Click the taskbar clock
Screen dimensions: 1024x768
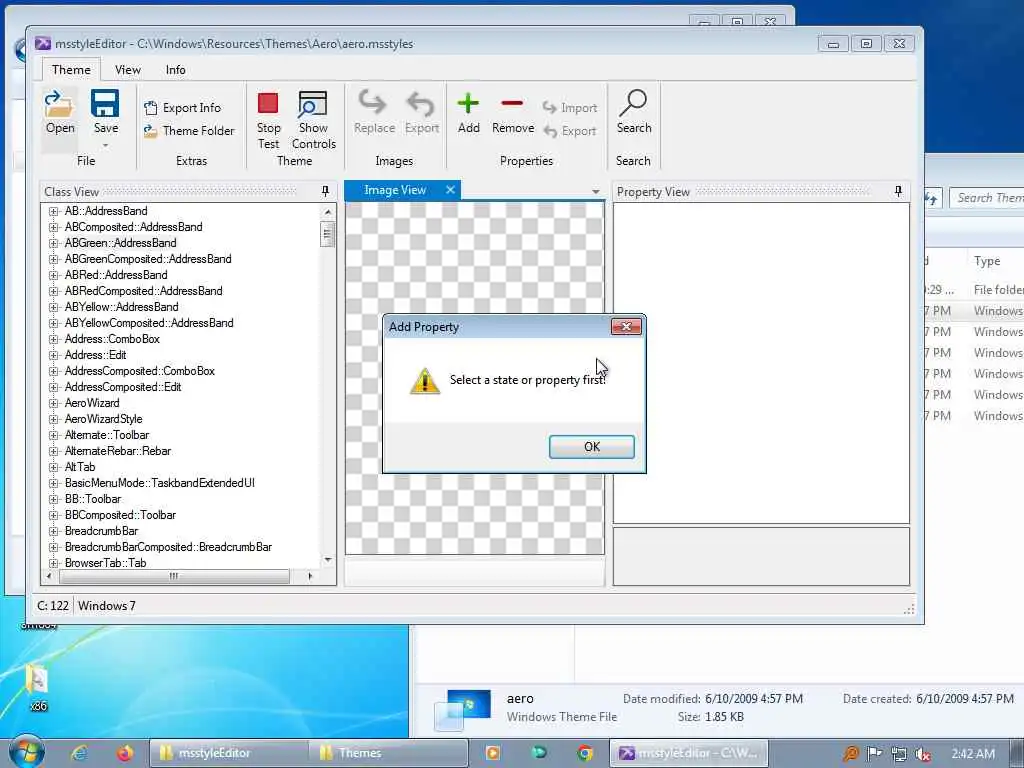coord(973,754)
